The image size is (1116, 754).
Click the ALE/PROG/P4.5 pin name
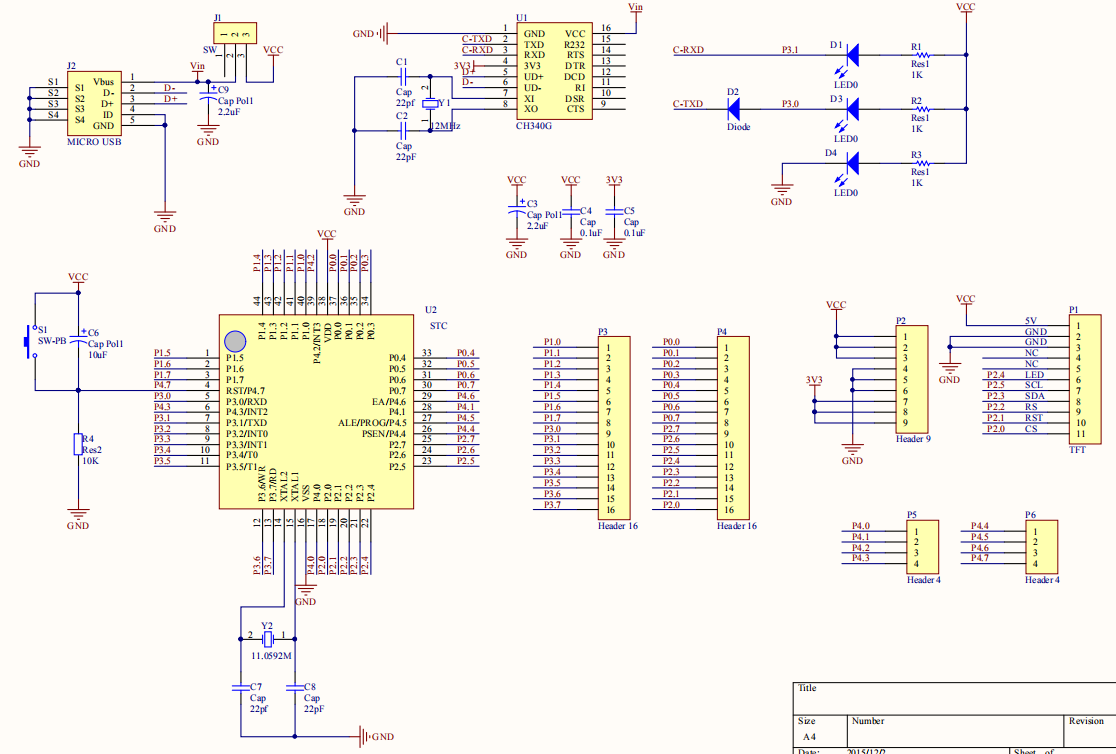coord(372,423)
